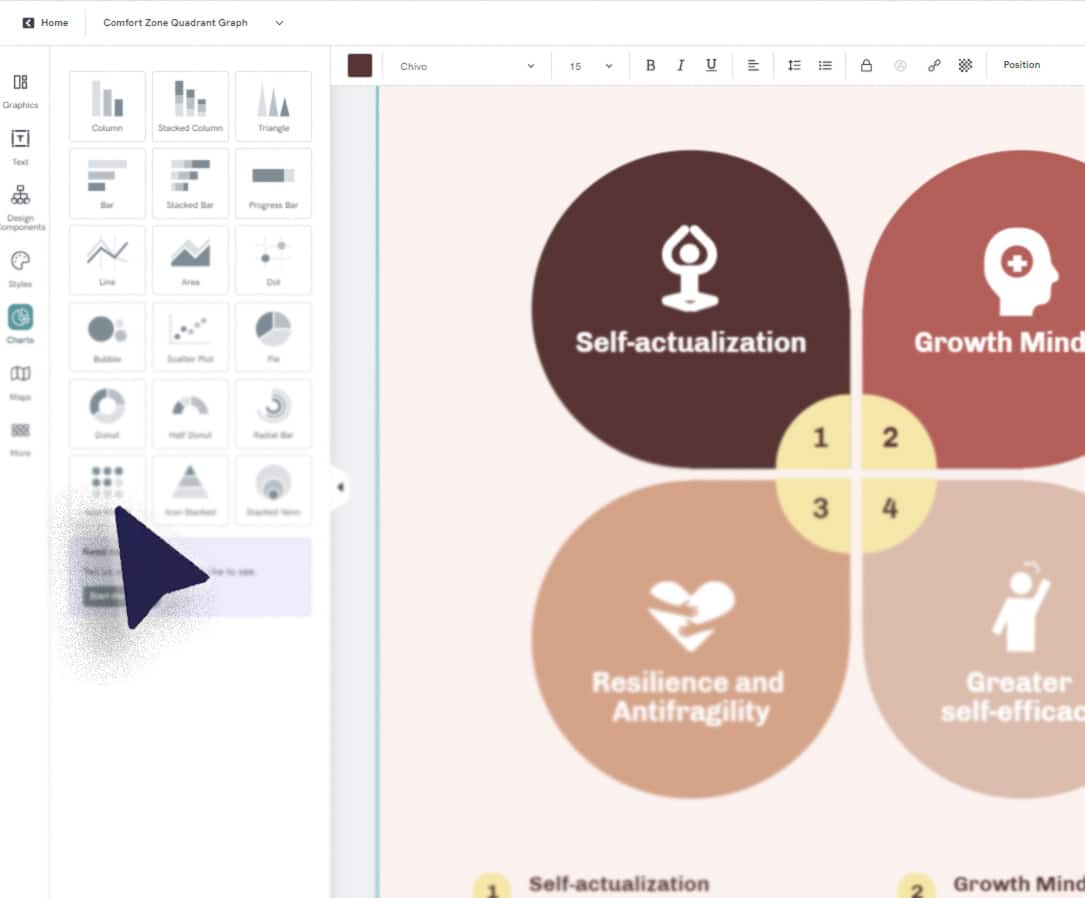Collapse the charts side panel arrow

coord(340,487)
